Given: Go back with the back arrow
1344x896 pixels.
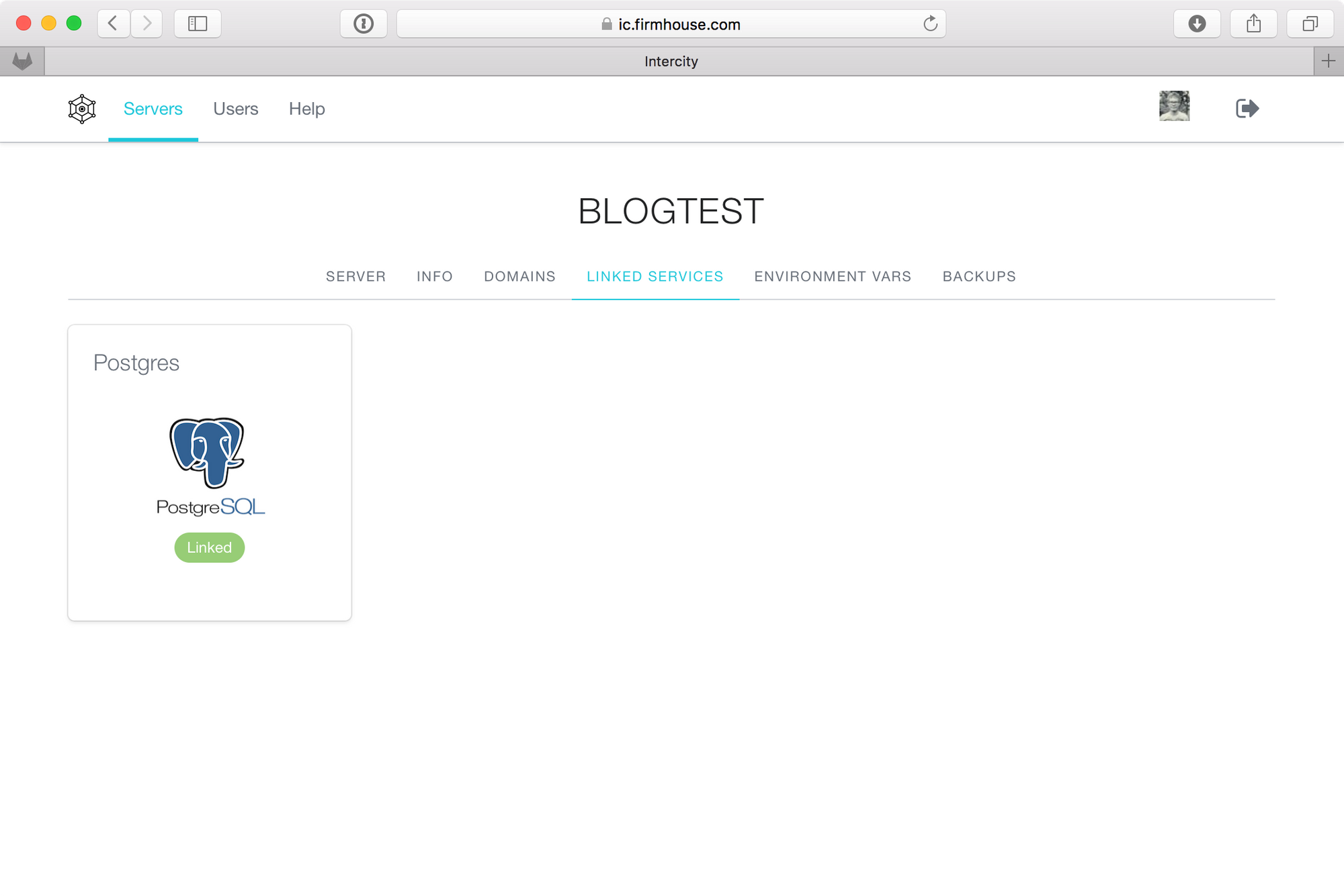Looking at the screenshot, I should tap(113, 24).
